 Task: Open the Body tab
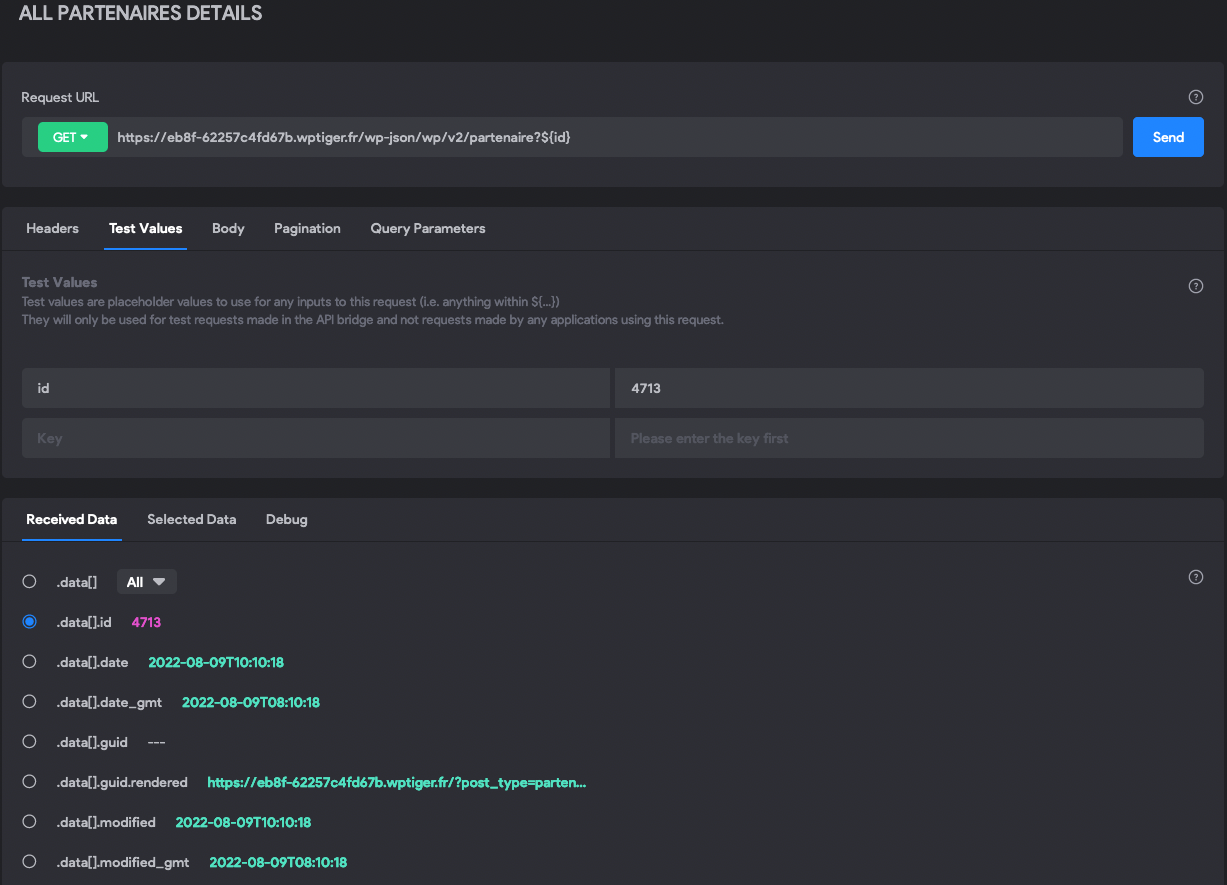pos(228,229)
